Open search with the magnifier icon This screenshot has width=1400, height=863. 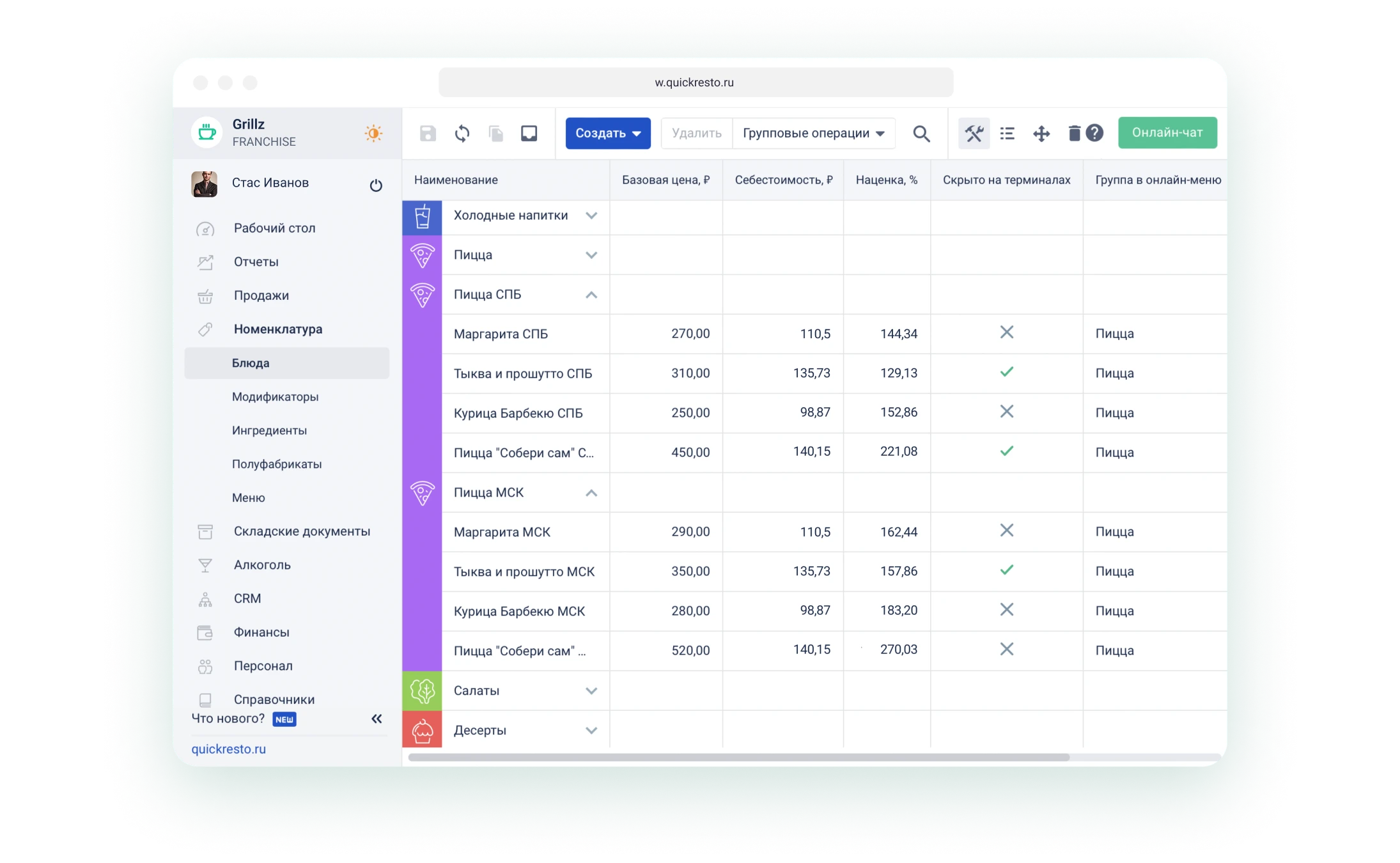pos(921,134)
